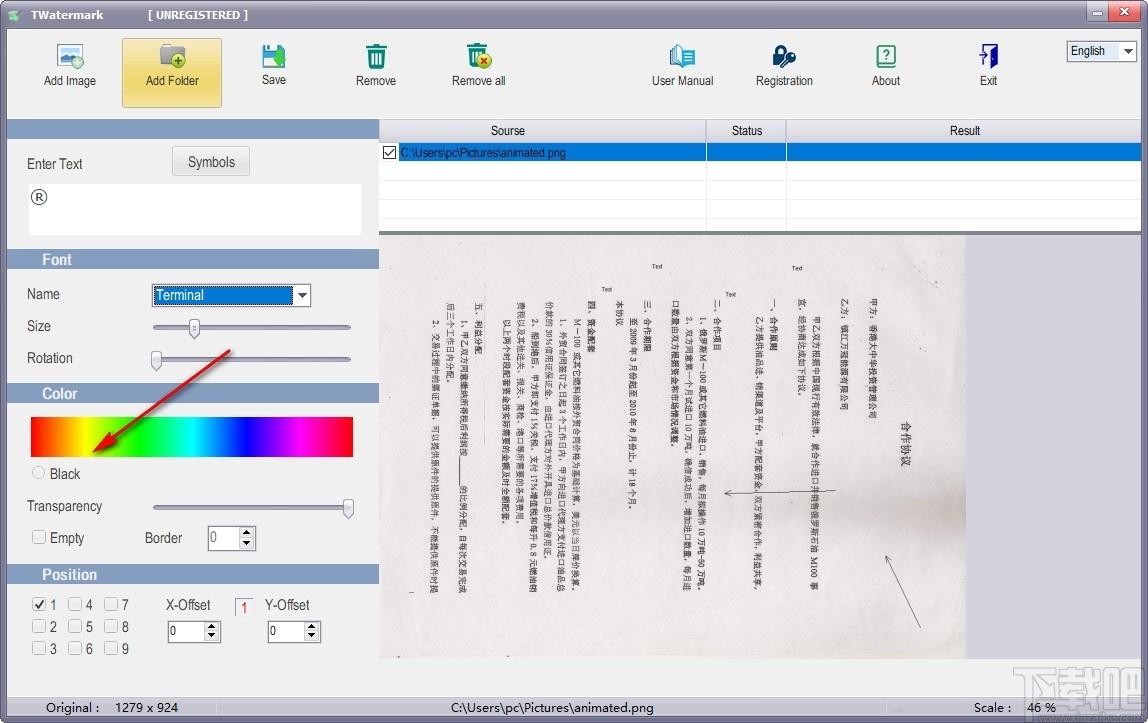Click the status bar file path text
1148x723 pixels.
(552, 708)
